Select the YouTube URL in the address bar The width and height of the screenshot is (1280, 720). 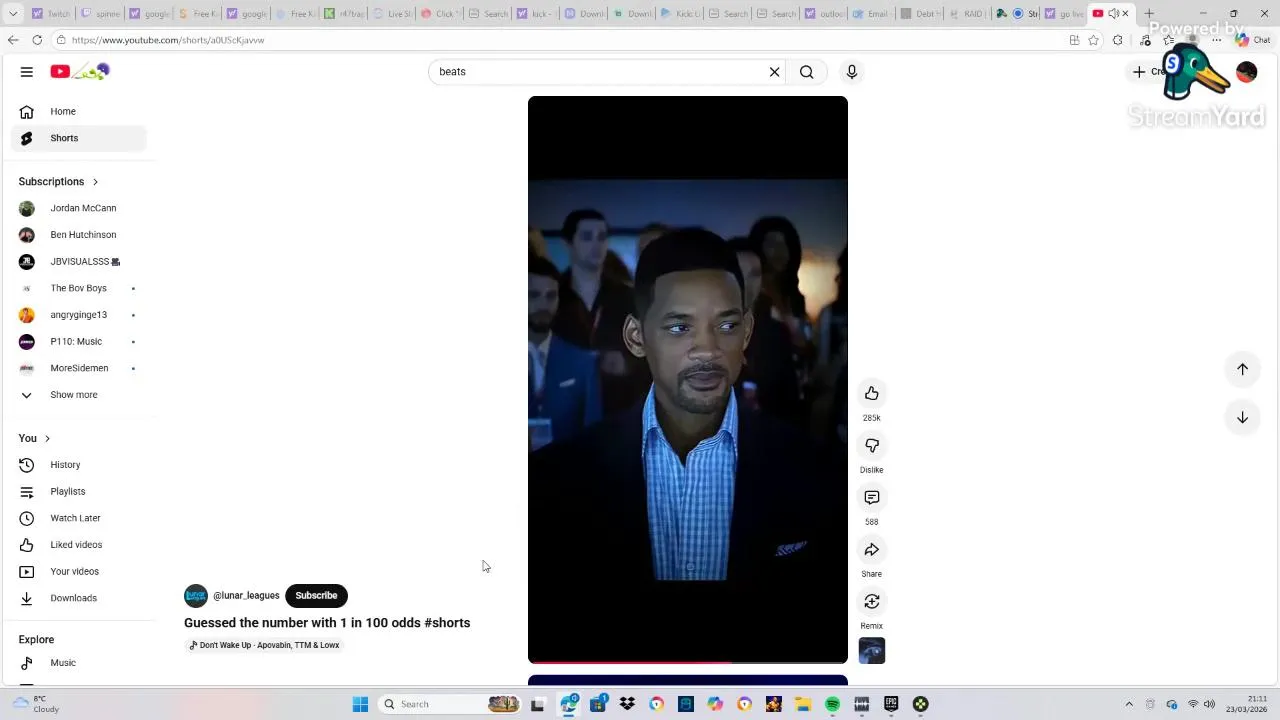(168, 40)
